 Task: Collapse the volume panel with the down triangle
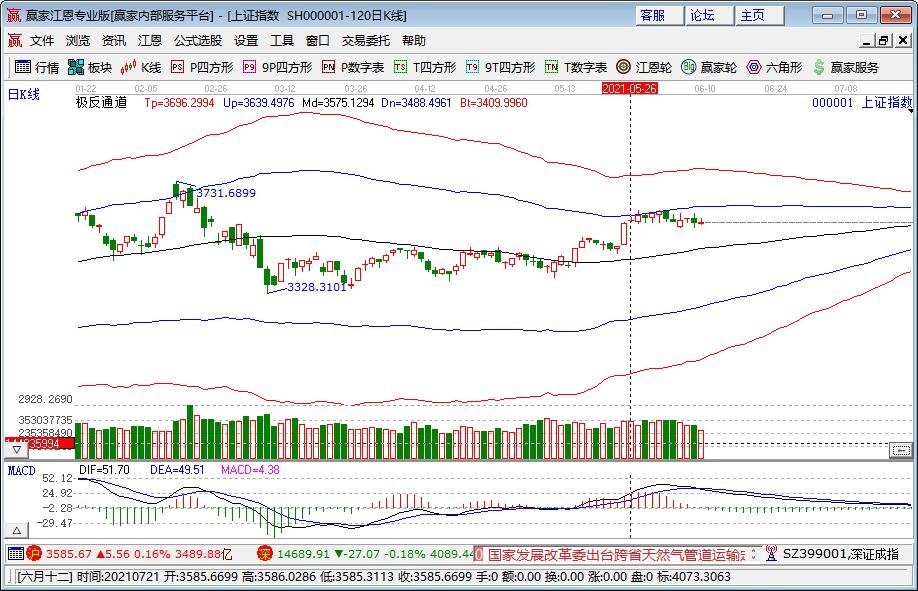18,451
